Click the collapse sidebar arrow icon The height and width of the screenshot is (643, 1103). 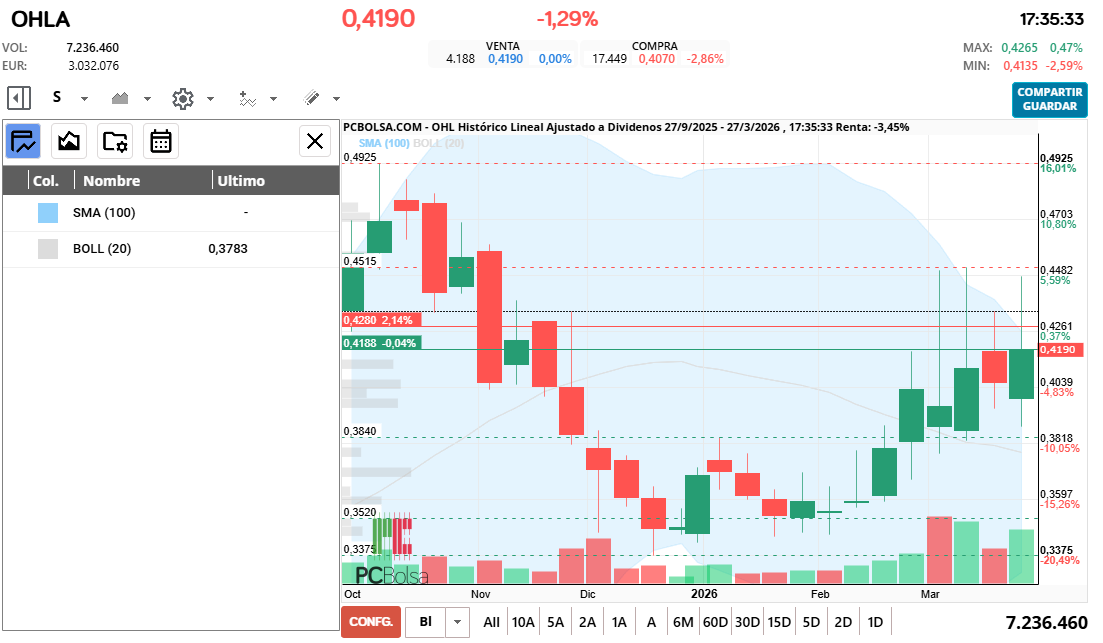pos(18,97)
